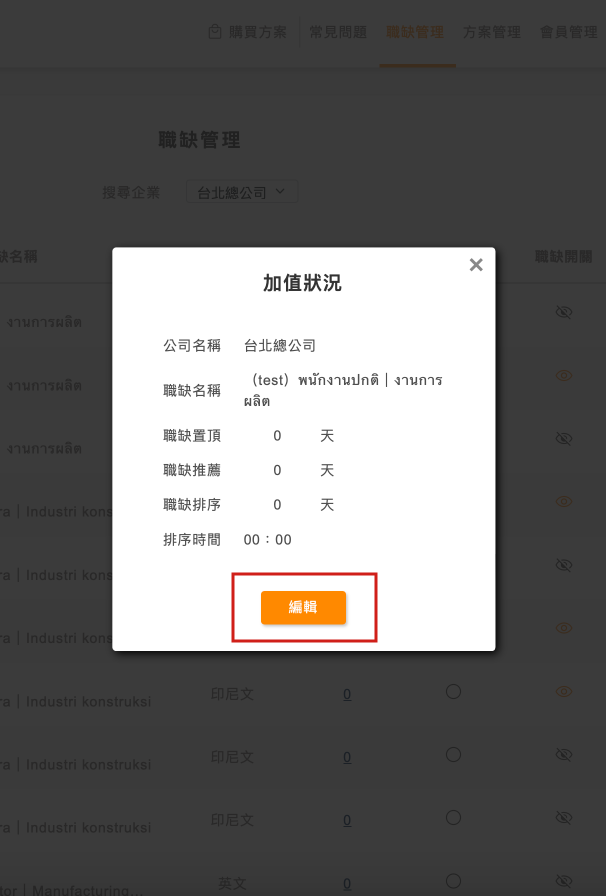Select the 職缺管理 tab
Image resolution: width=606 pixels, height=896 pixels.
click(415, 32)
